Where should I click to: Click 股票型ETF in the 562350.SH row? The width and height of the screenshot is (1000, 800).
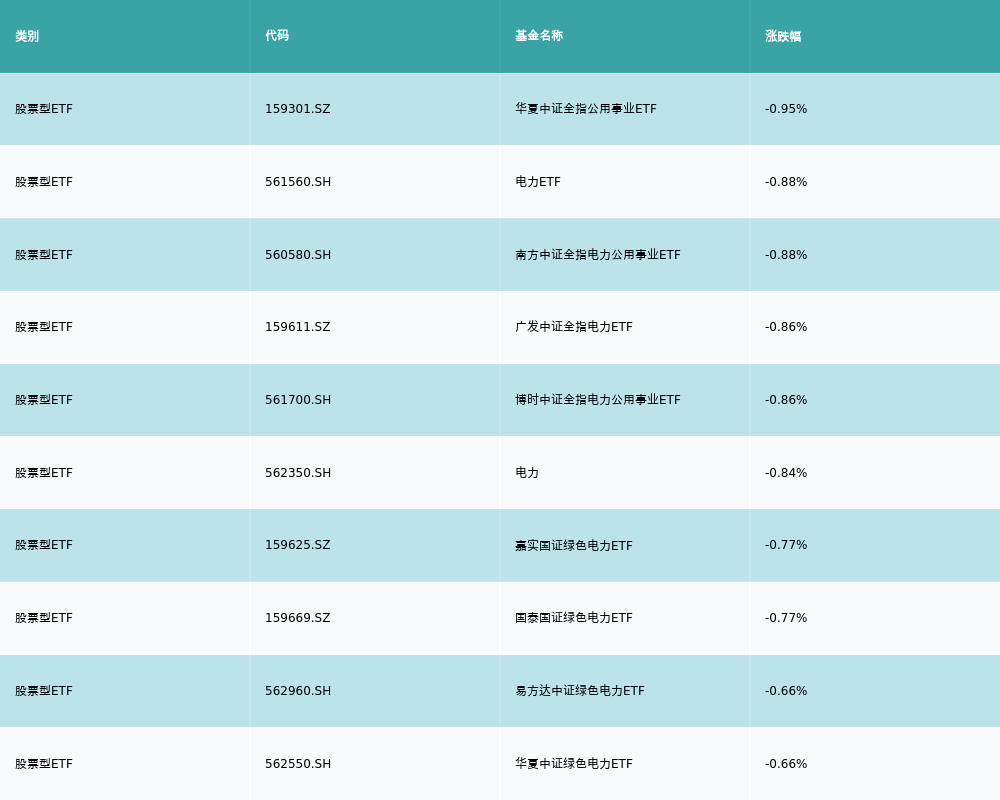44,473
